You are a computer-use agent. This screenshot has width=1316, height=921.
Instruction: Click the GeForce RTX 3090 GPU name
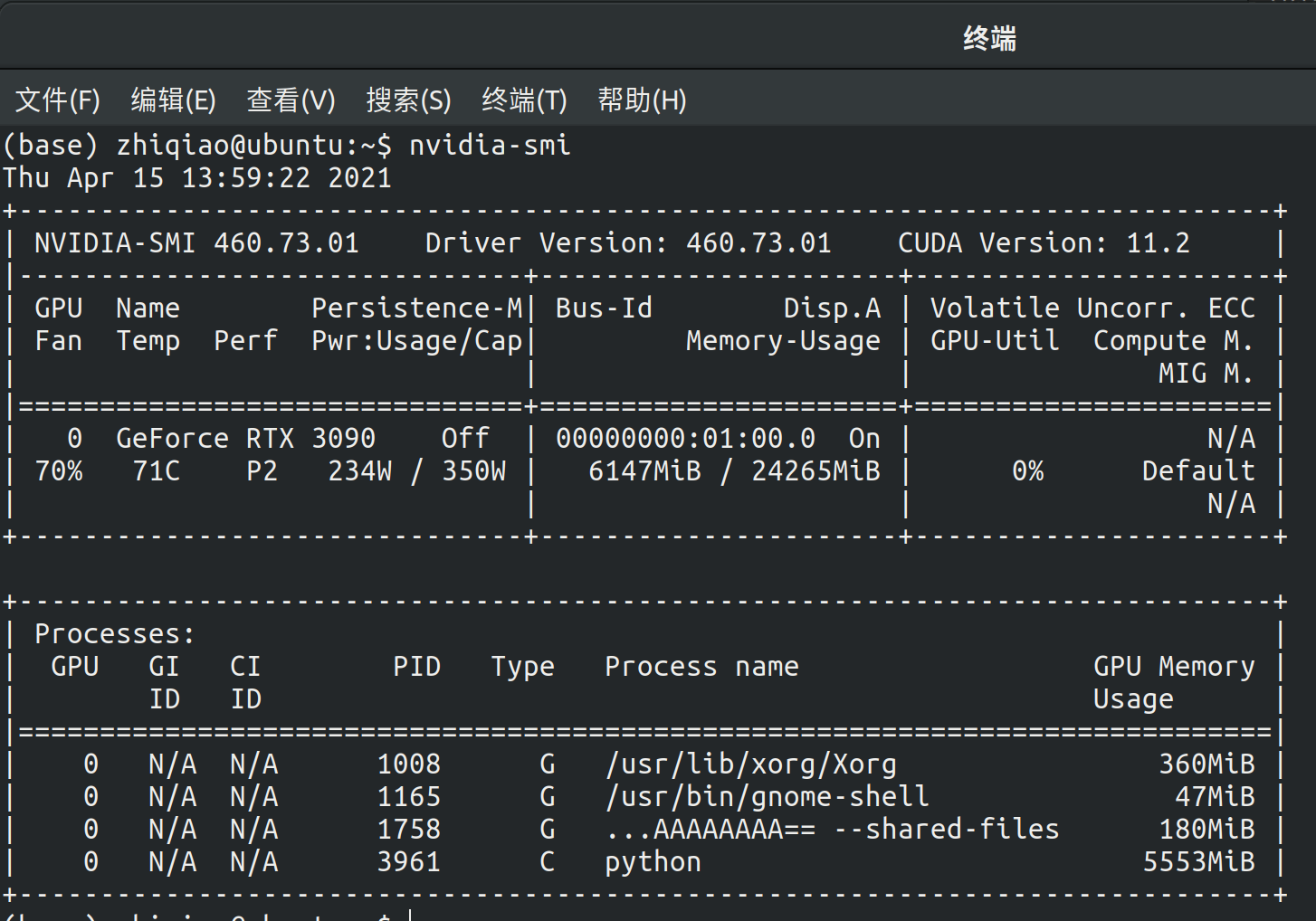(244, 438)
